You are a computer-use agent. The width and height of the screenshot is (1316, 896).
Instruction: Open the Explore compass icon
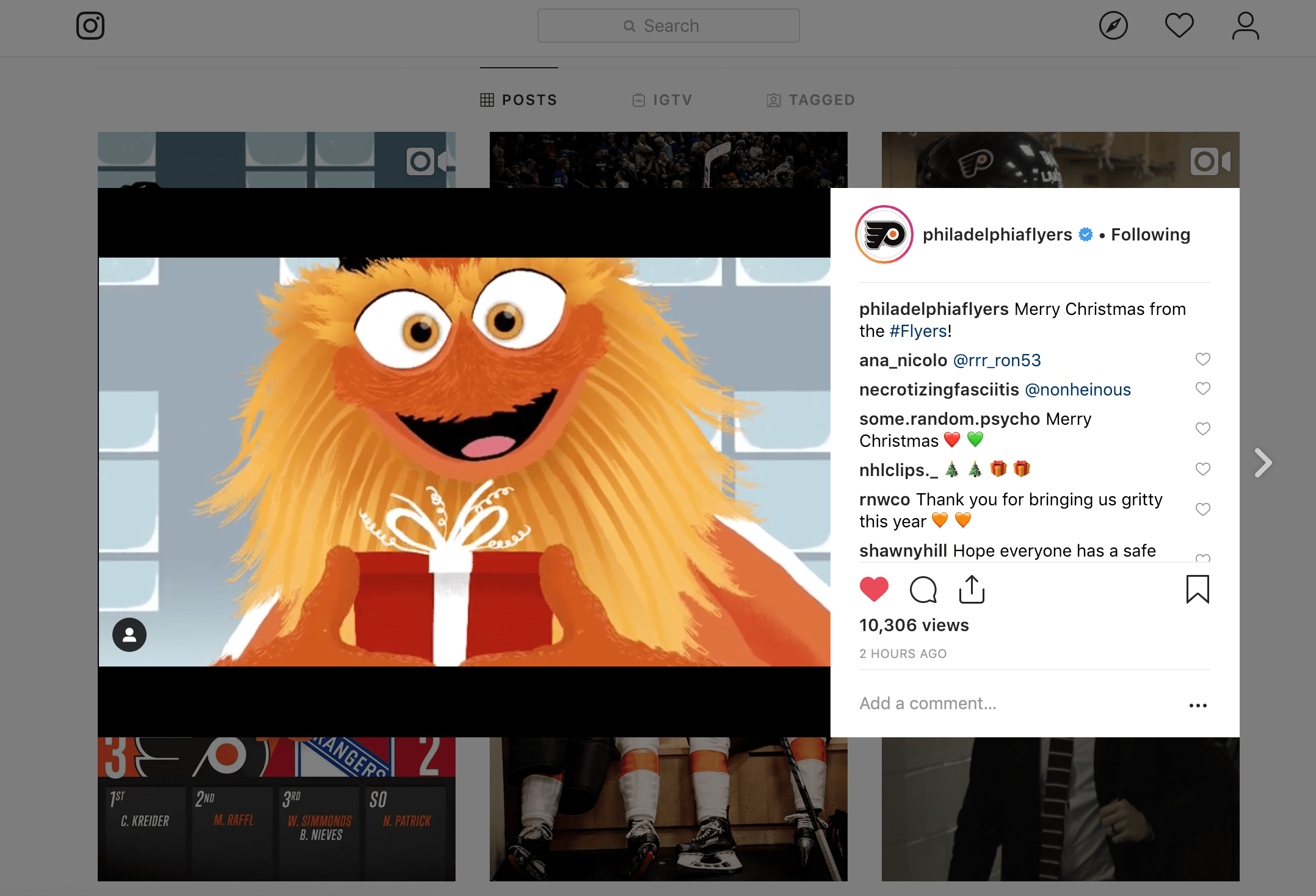pyautogui.click(x=1113, y=26)
